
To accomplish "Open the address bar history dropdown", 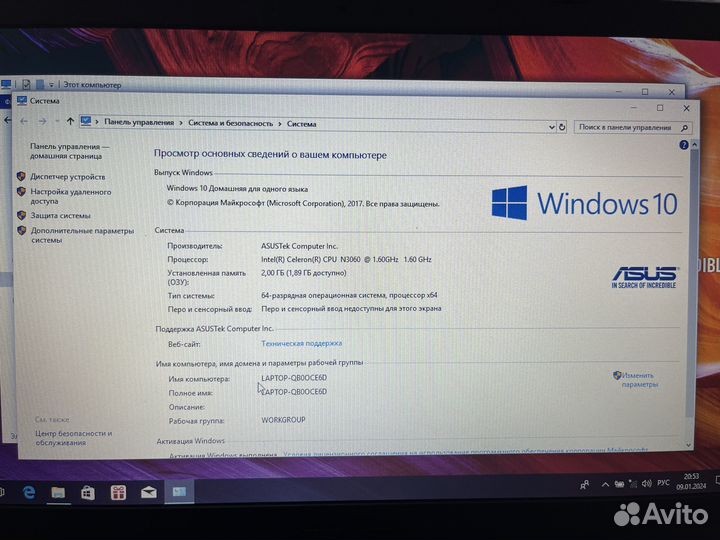I will pyautogui.click(x=551, y=127).
